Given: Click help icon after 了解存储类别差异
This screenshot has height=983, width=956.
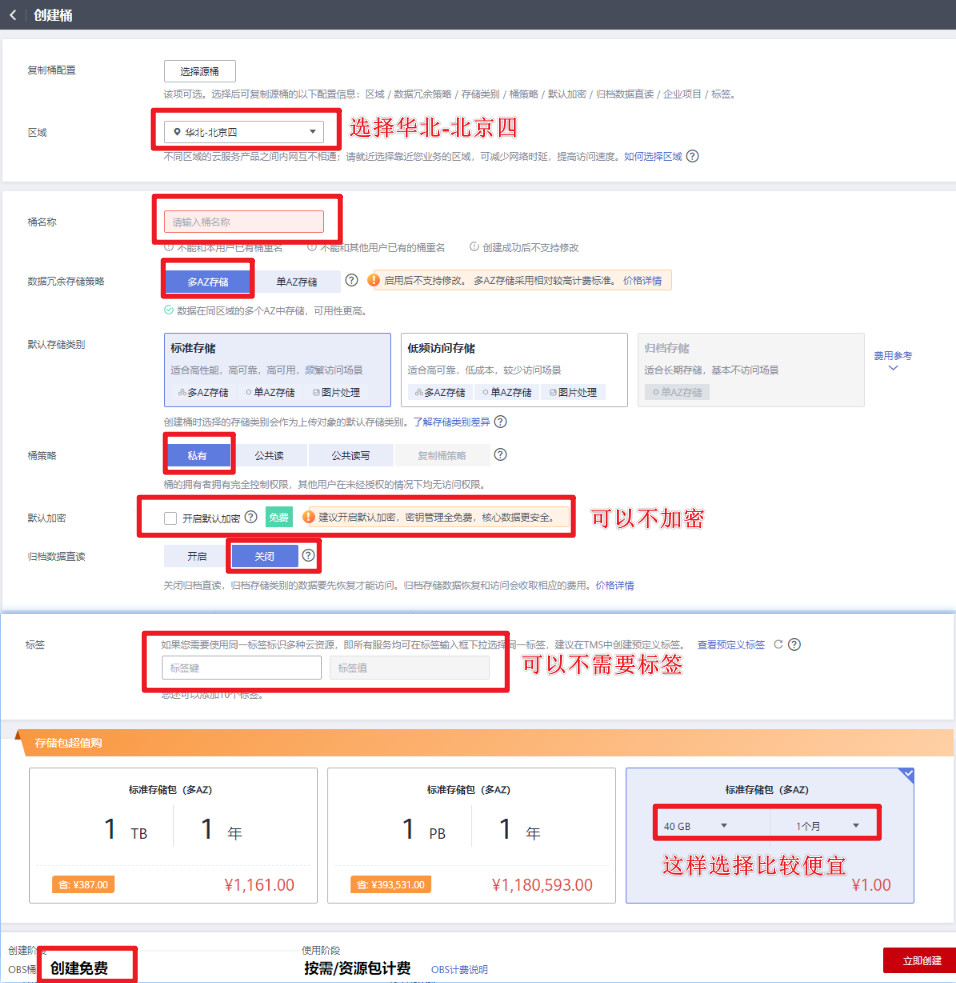Looking at the screenshot, I should (x=500, y=422).
